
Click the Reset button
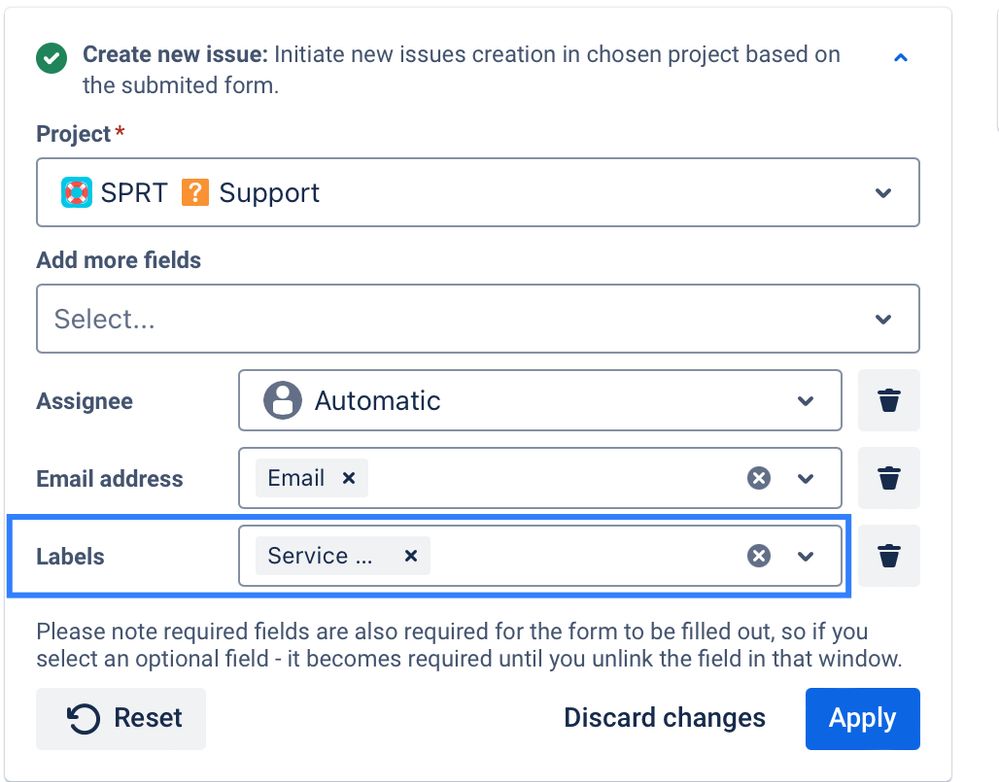coord(121,718)
